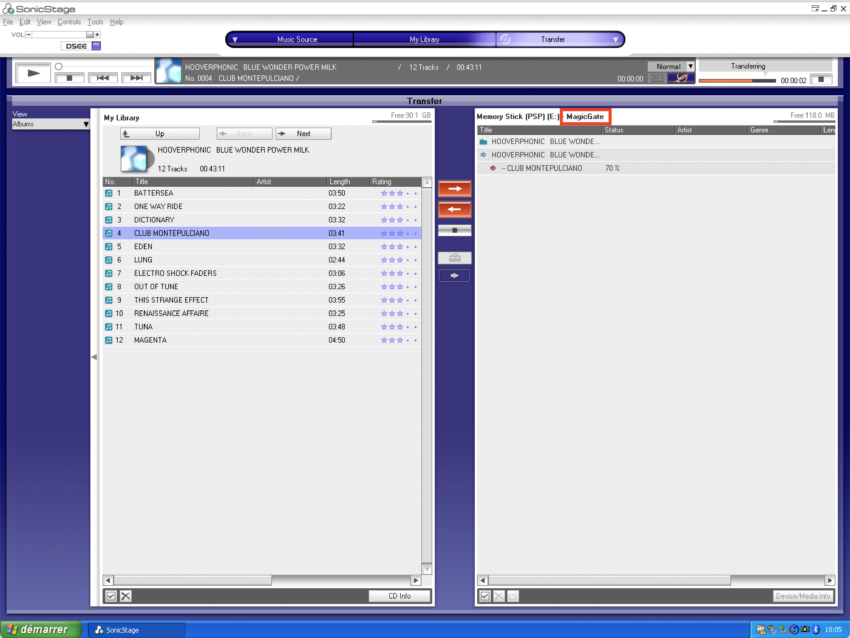Switch to the My Library tab
Image resolution: width=850 pixels, height=638 pixels.
424,40
